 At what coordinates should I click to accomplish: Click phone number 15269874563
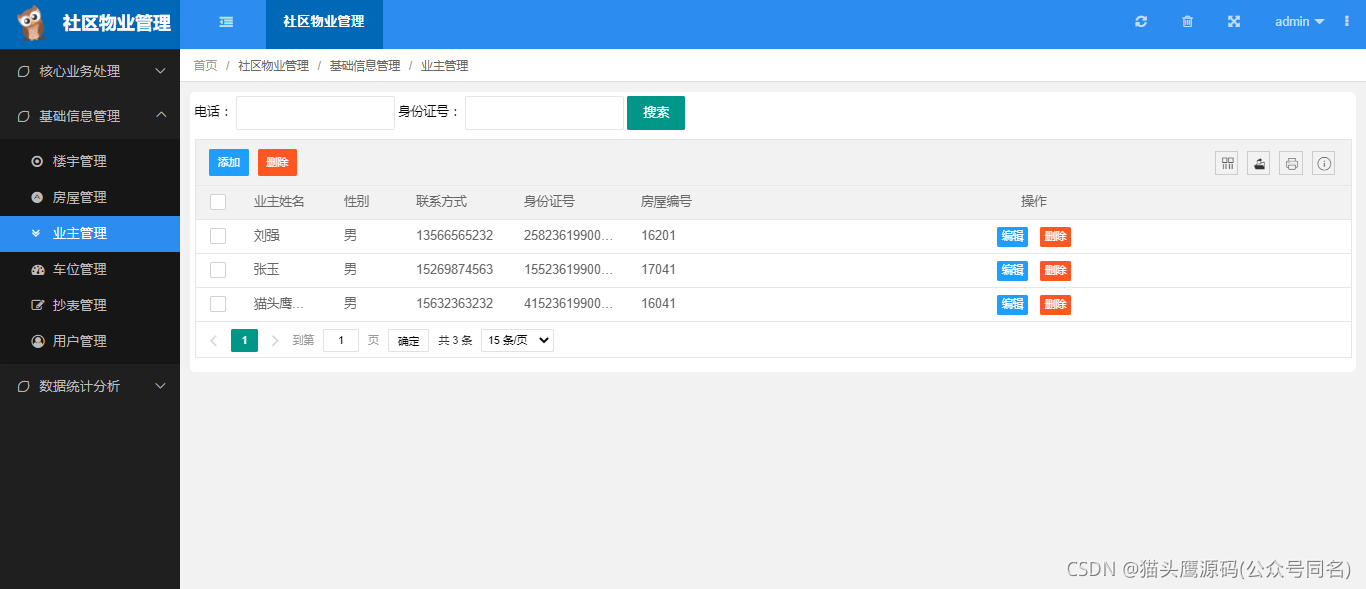455,270
